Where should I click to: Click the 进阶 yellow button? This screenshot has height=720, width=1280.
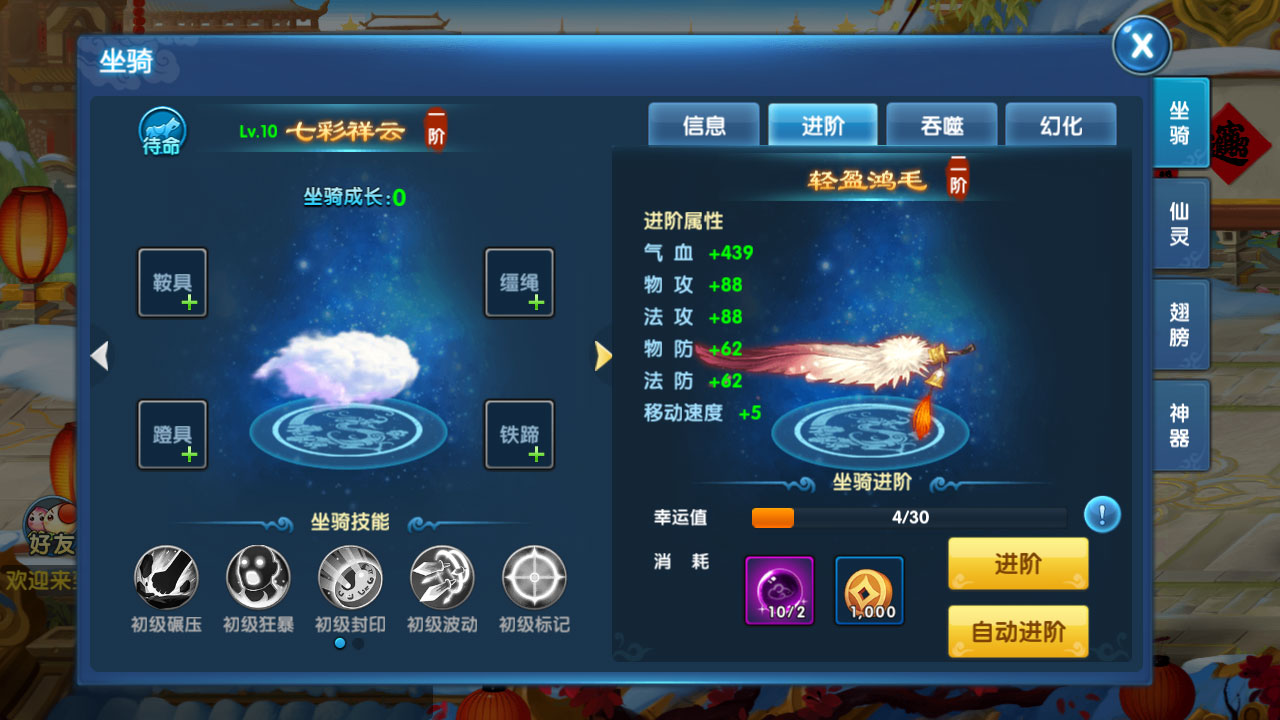[x=1018, y=564]
